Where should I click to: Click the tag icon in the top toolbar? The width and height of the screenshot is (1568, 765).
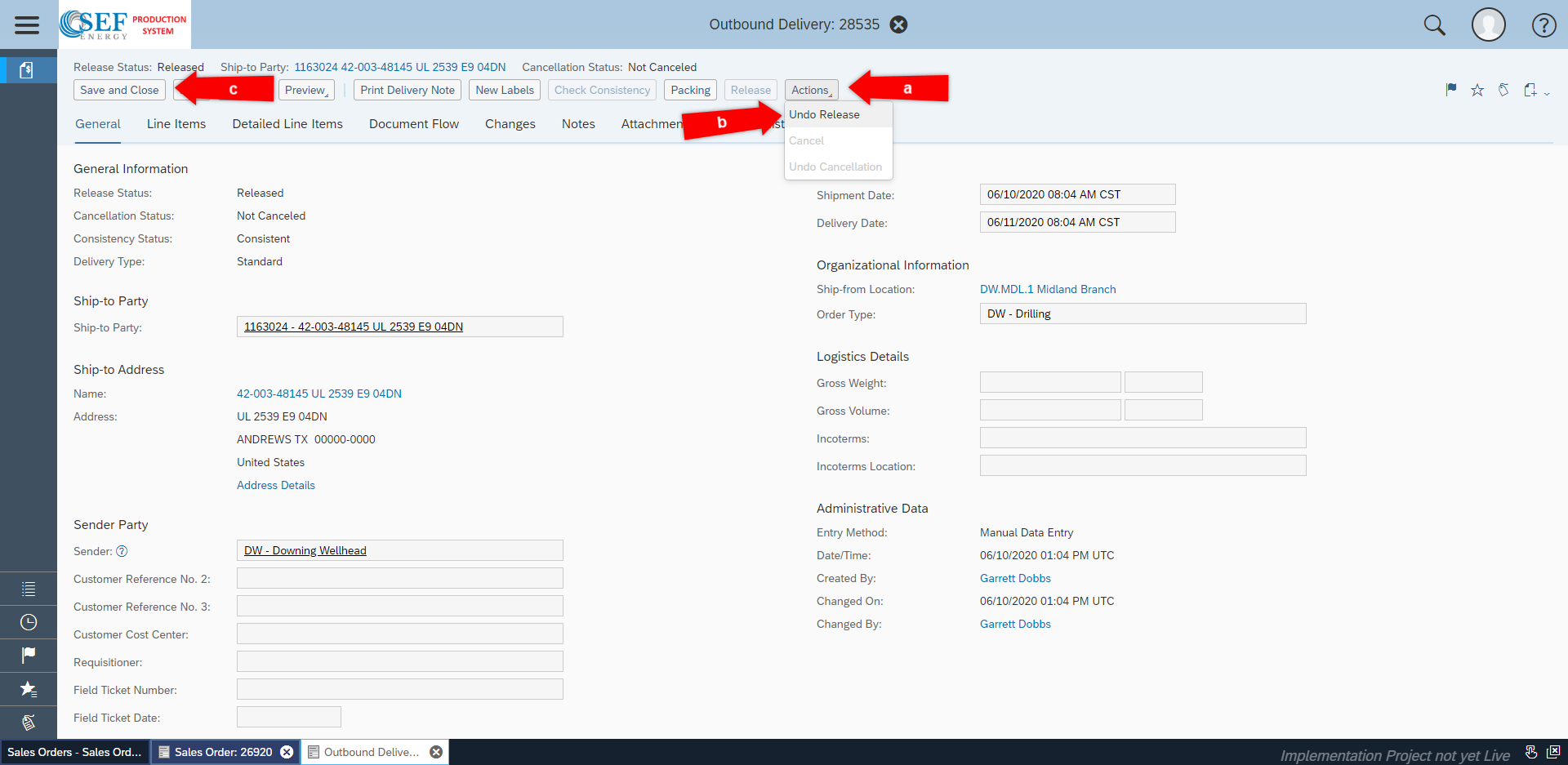click(x=1503, y=90)
